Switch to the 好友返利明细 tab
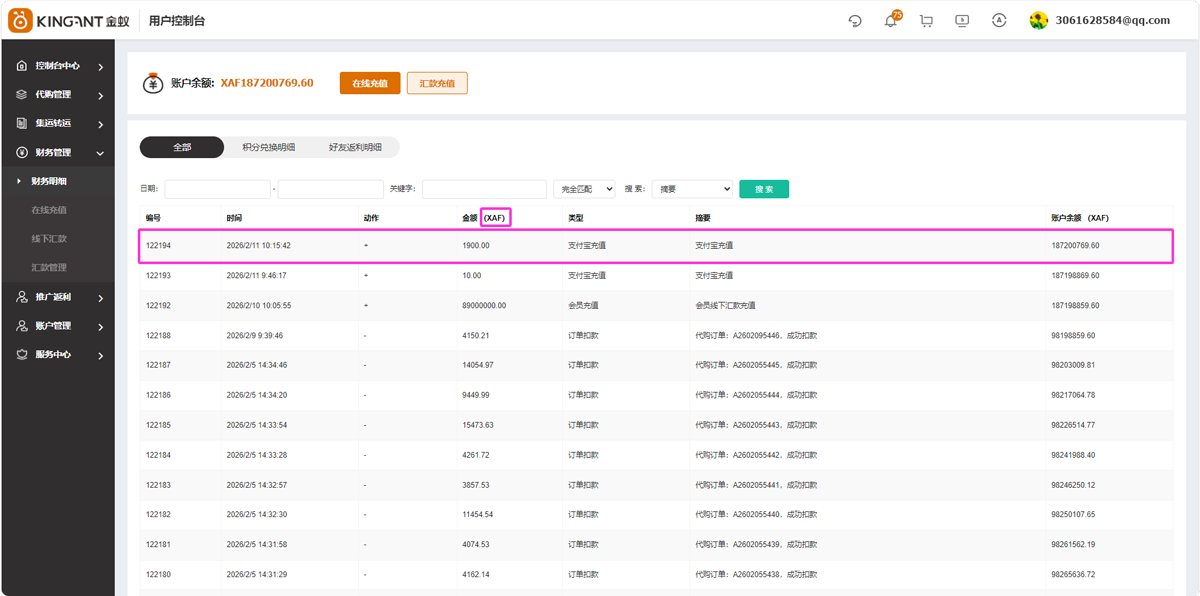1200x596 pixels. [355, 147]
